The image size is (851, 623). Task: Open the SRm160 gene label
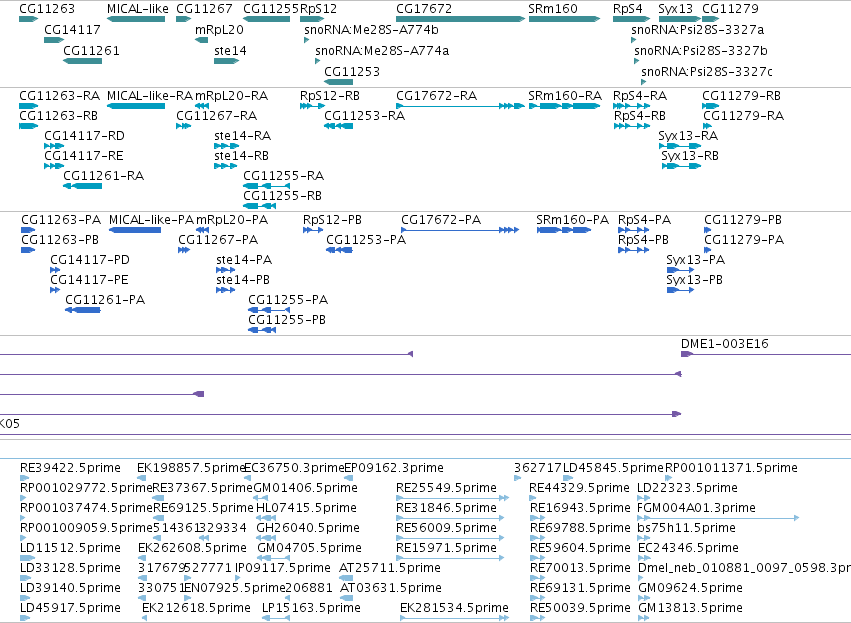553,9
